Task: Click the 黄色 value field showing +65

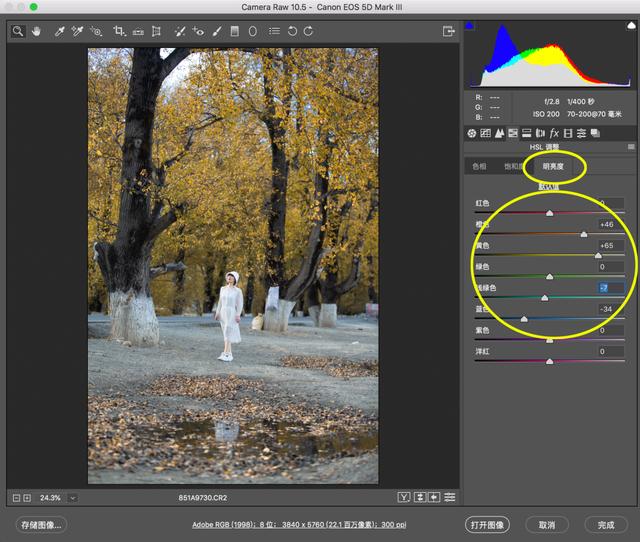Action: 611,245
